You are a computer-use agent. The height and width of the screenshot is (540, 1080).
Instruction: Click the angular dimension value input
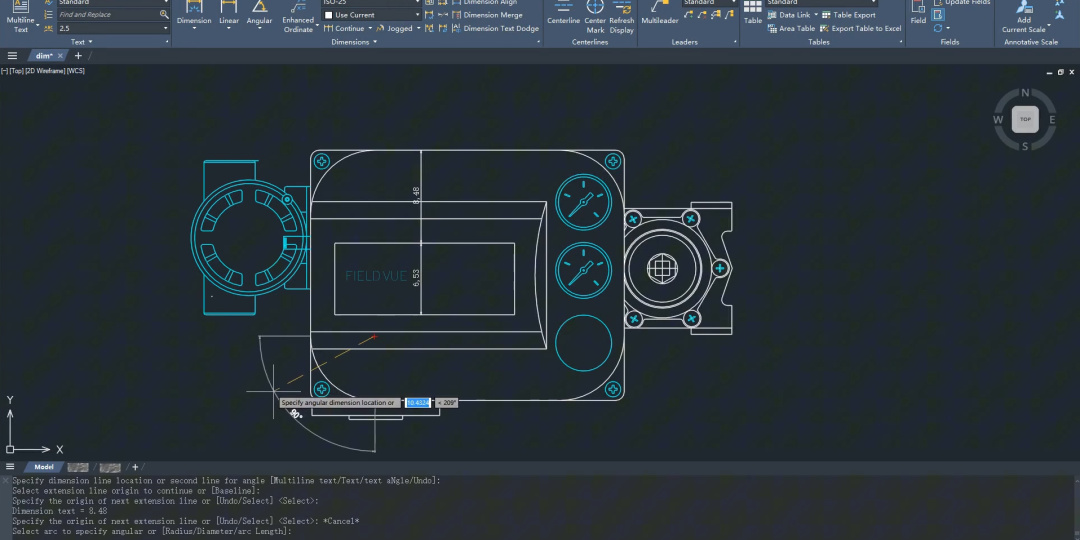tap(417, 403)
